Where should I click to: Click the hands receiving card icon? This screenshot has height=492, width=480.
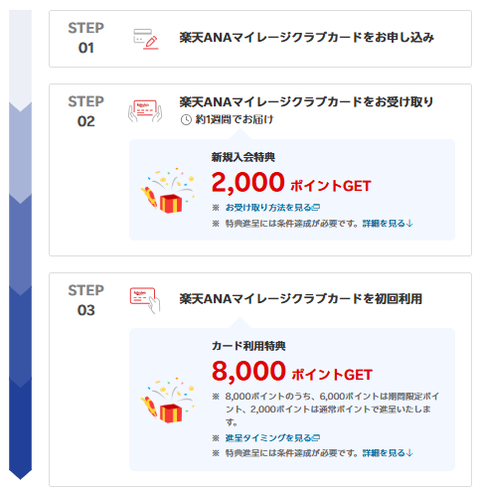[x=145, y=111]
